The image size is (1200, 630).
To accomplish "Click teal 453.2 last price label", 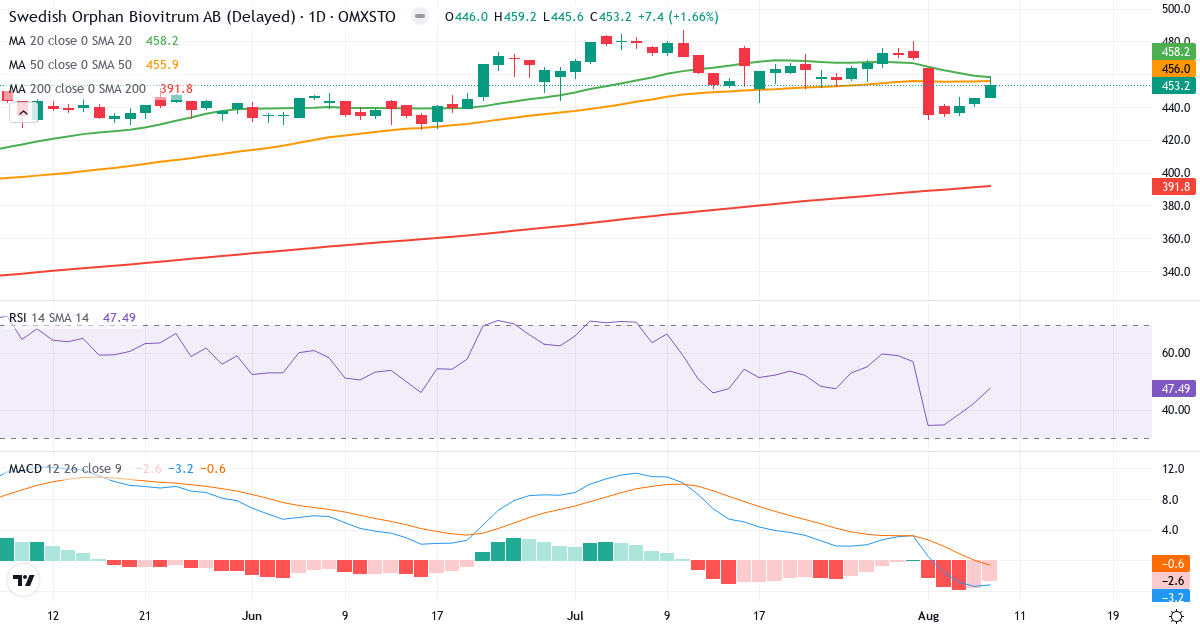I will [x=1176, y=86].
